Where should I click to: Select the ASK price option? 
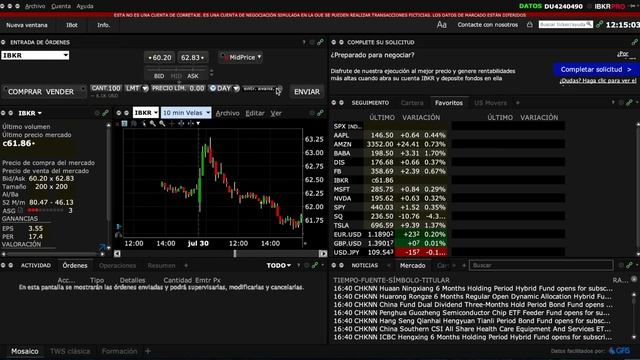[x=193, y=76]
